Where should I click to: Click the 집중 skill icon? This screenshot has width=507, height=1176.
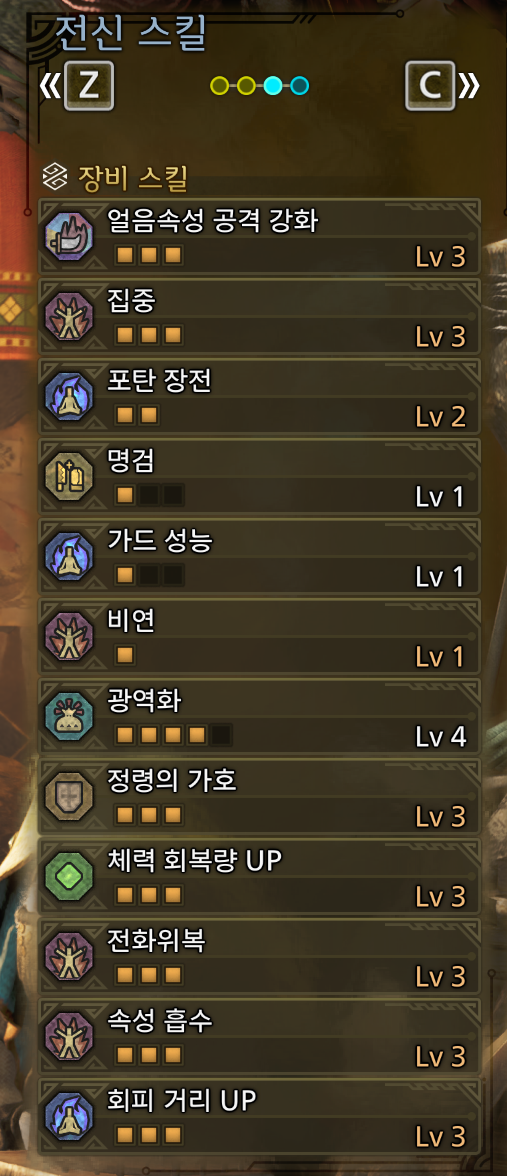coord(70,316)
